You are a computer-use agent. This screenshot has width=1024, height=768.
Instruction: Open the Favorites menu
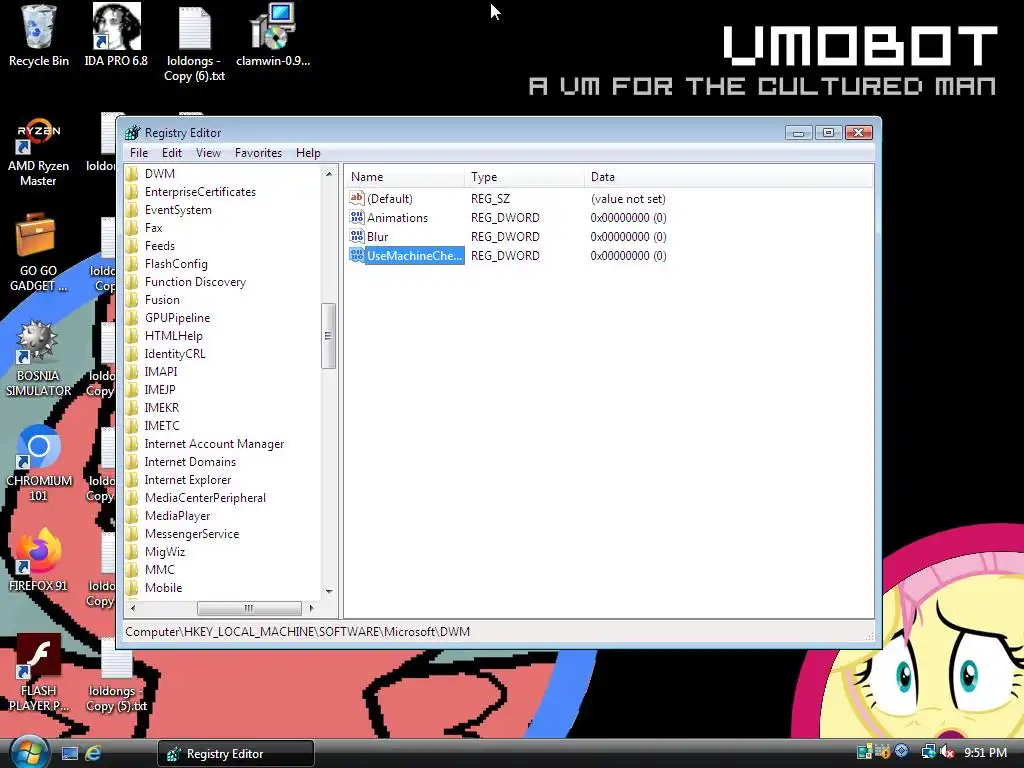click(x=258, y=153)
